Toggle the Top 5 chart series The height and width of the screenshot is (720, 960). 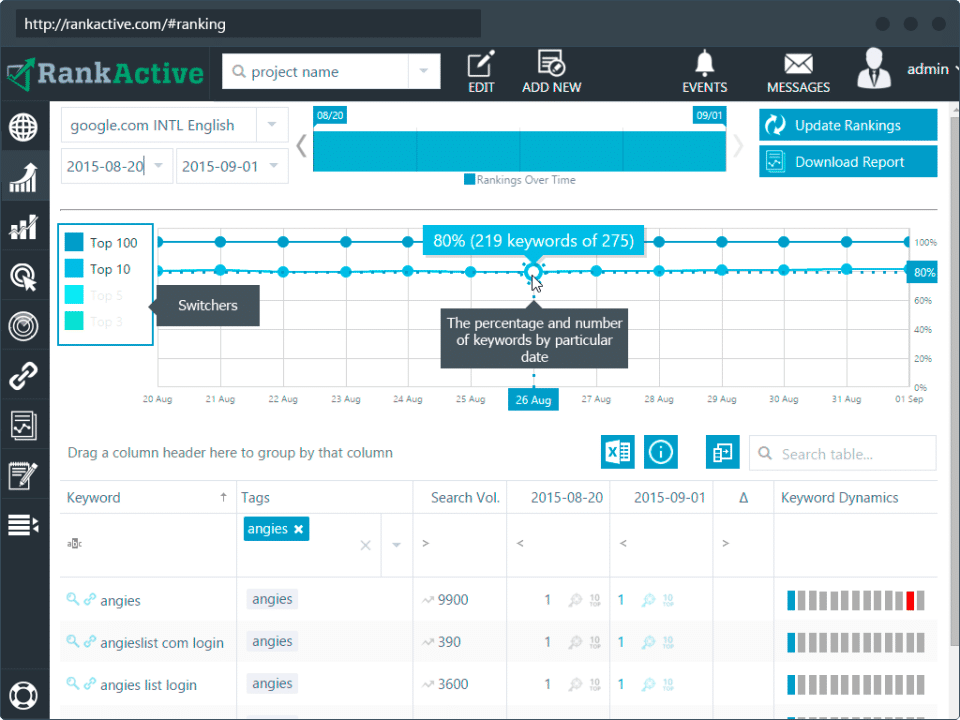(94, 295)
